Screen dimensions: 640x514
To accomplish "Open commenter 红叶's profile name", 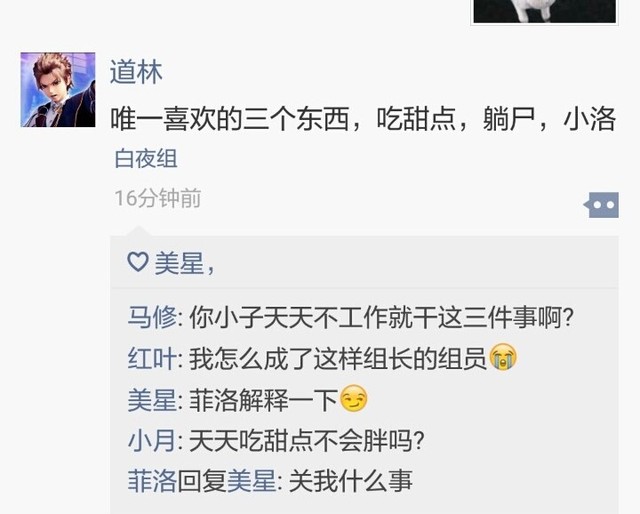I will [x=152, y=358].
